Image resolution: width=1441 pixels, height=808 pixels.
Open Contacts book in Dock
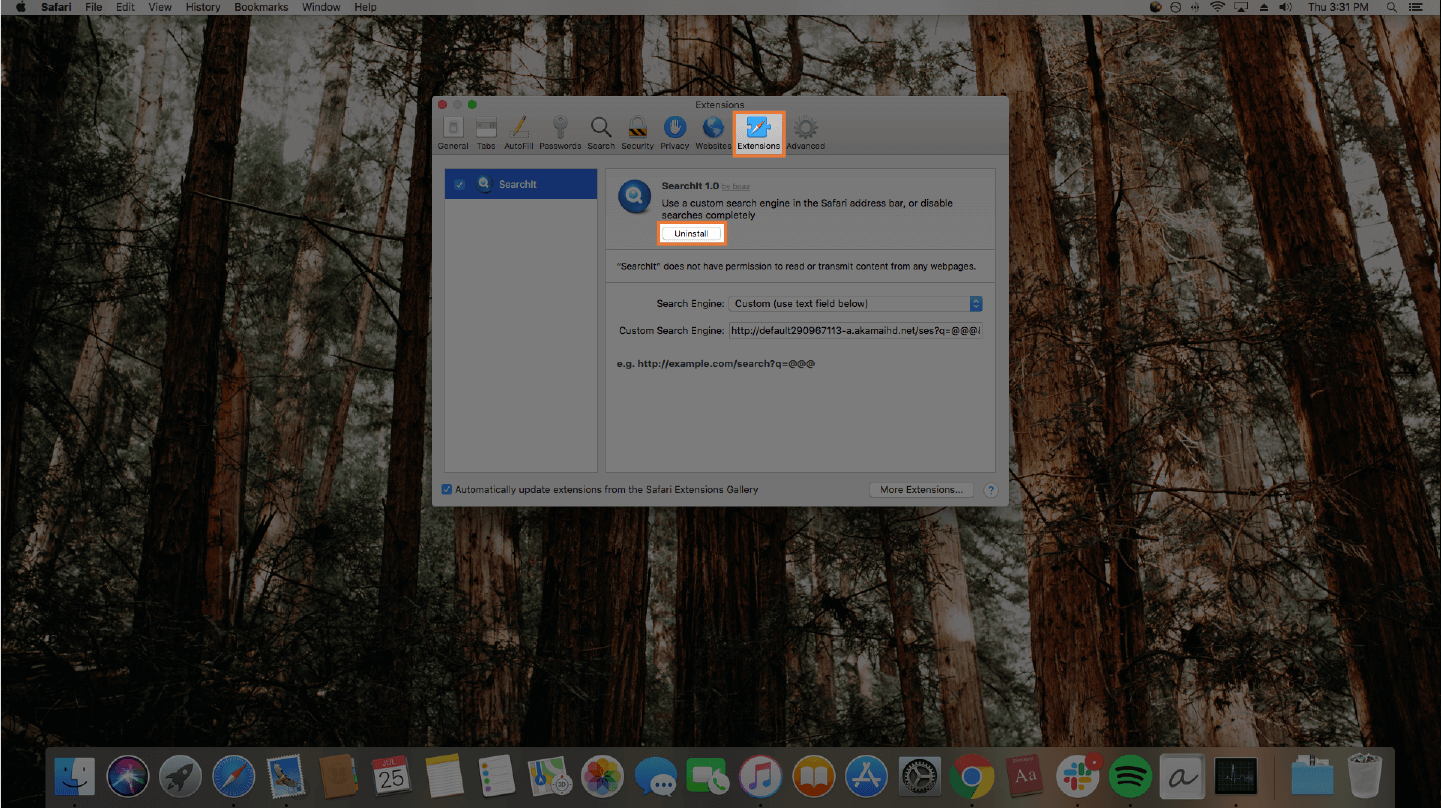339,776
